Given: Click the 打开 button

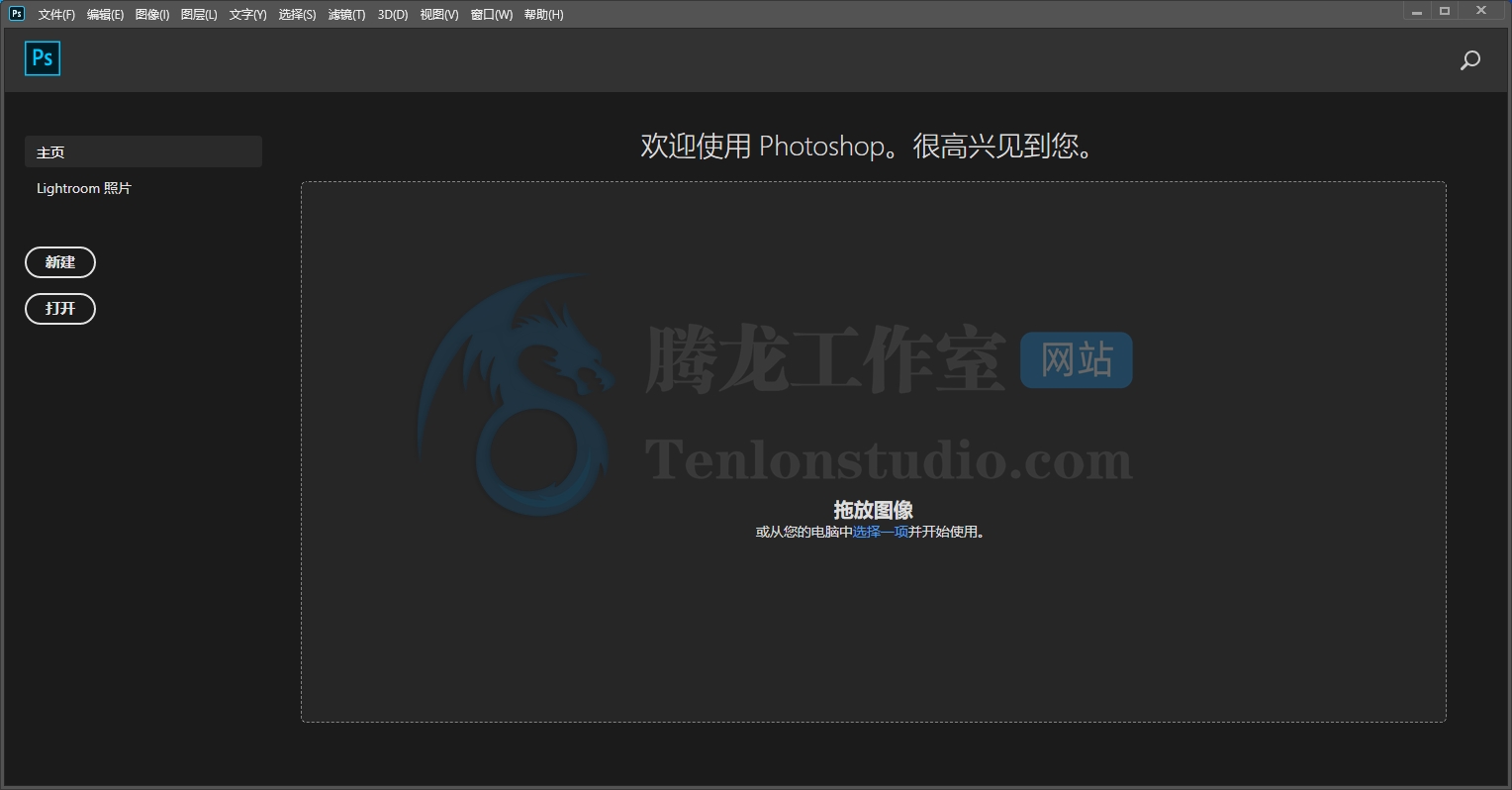Looking at the screenshot, I should click(60, 309).
